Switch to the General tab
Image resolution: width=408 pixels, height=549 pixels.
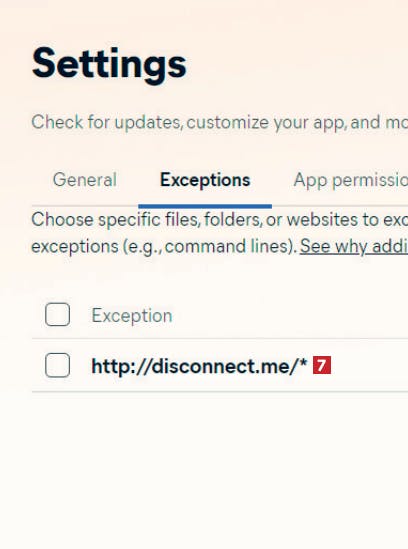pos(85,180)
